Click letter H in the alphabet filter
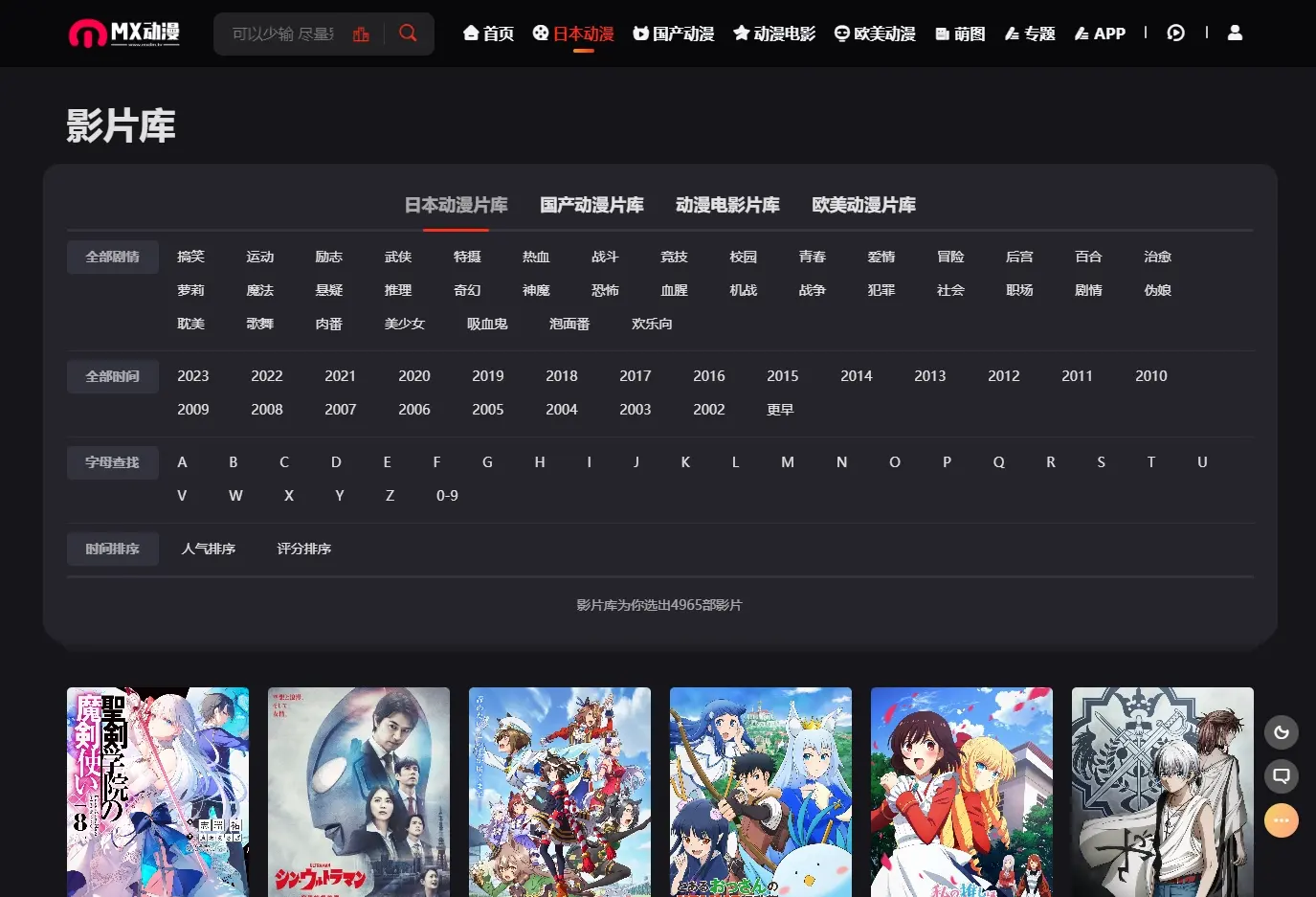 [x=539, y=461]
